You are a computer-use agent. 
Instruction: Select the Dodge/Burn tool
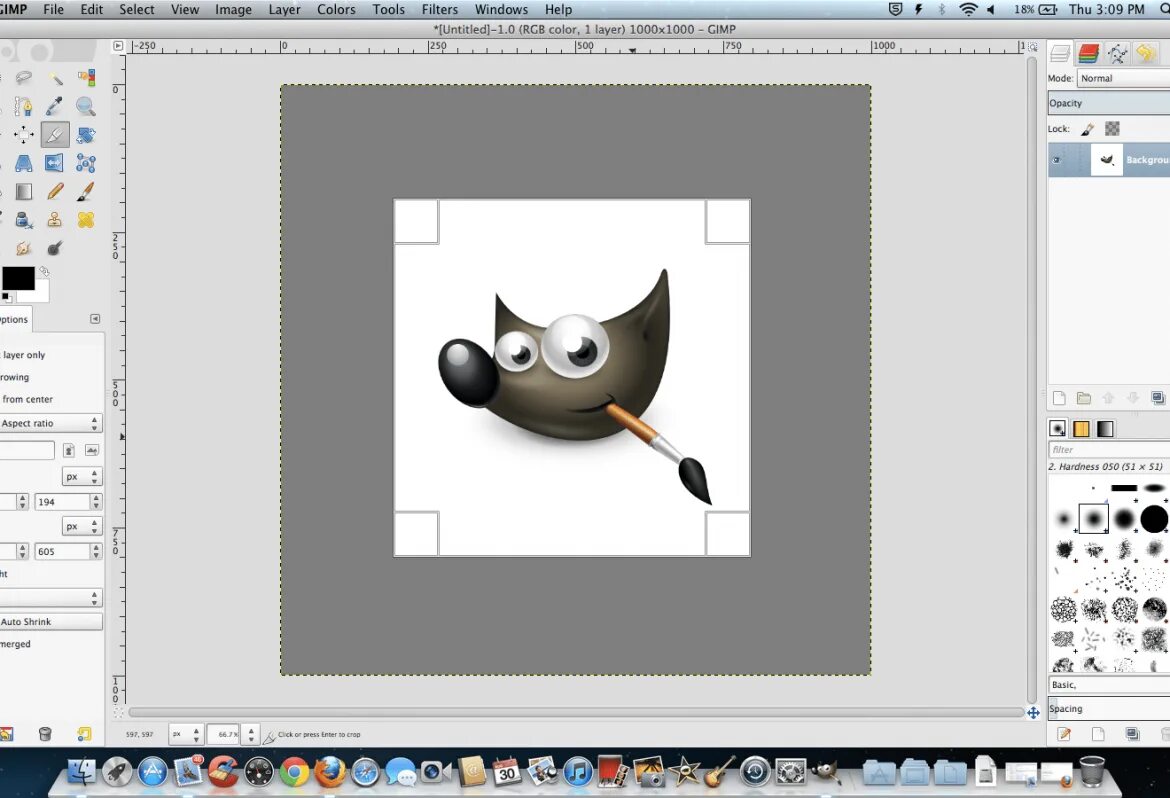[x=55, y=249]
